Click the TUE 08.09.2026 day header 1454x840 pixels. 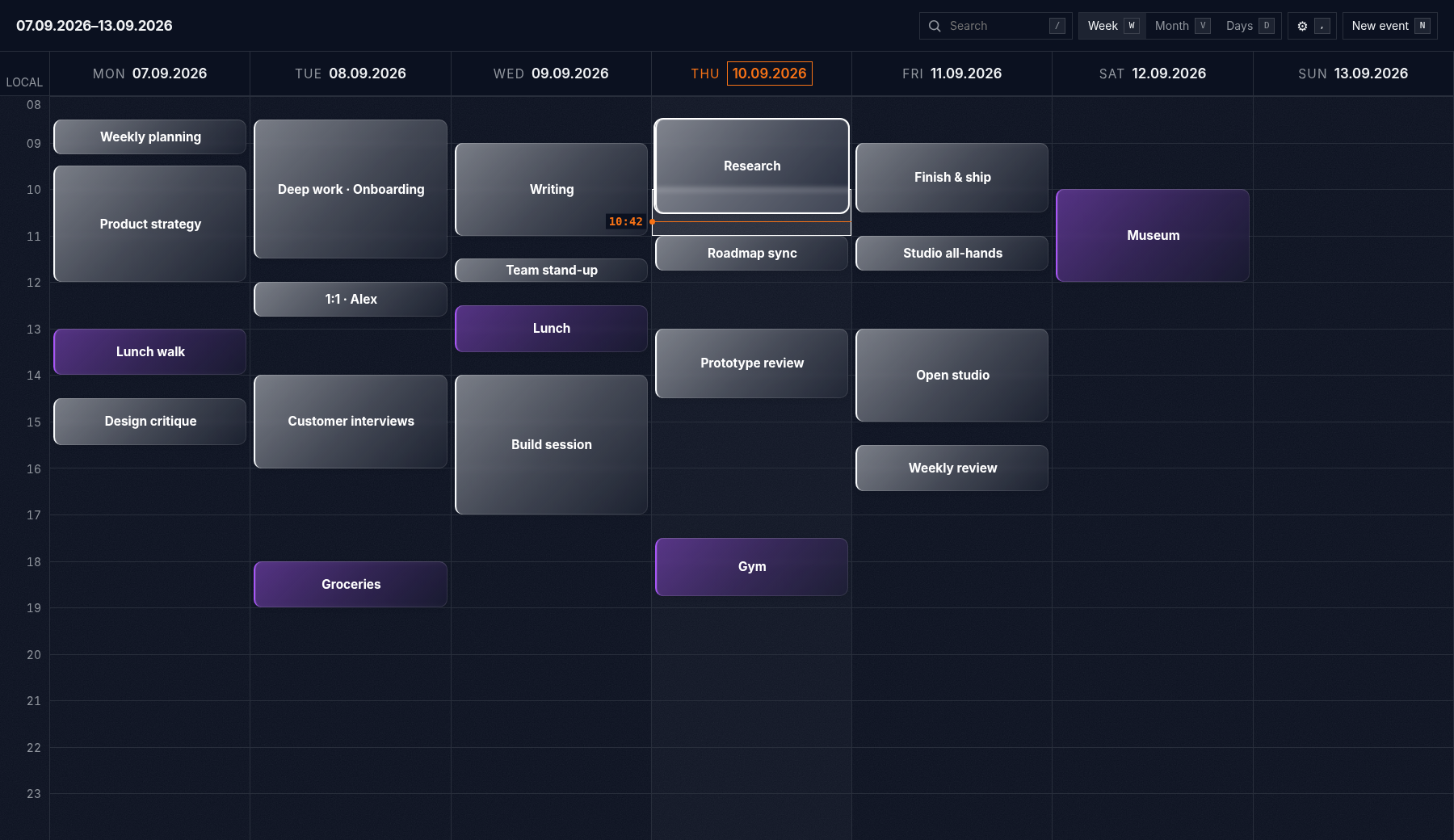click(x=351, y=73)
